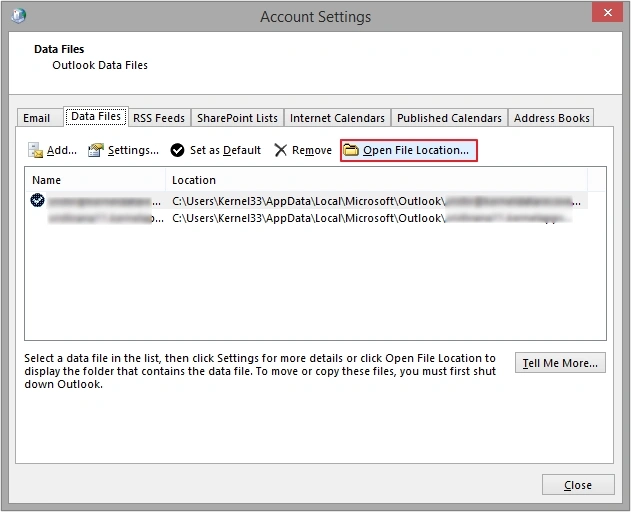Select the second data file's blurred name
Viewport: 631px width, 512px height.
coord(106,219)
